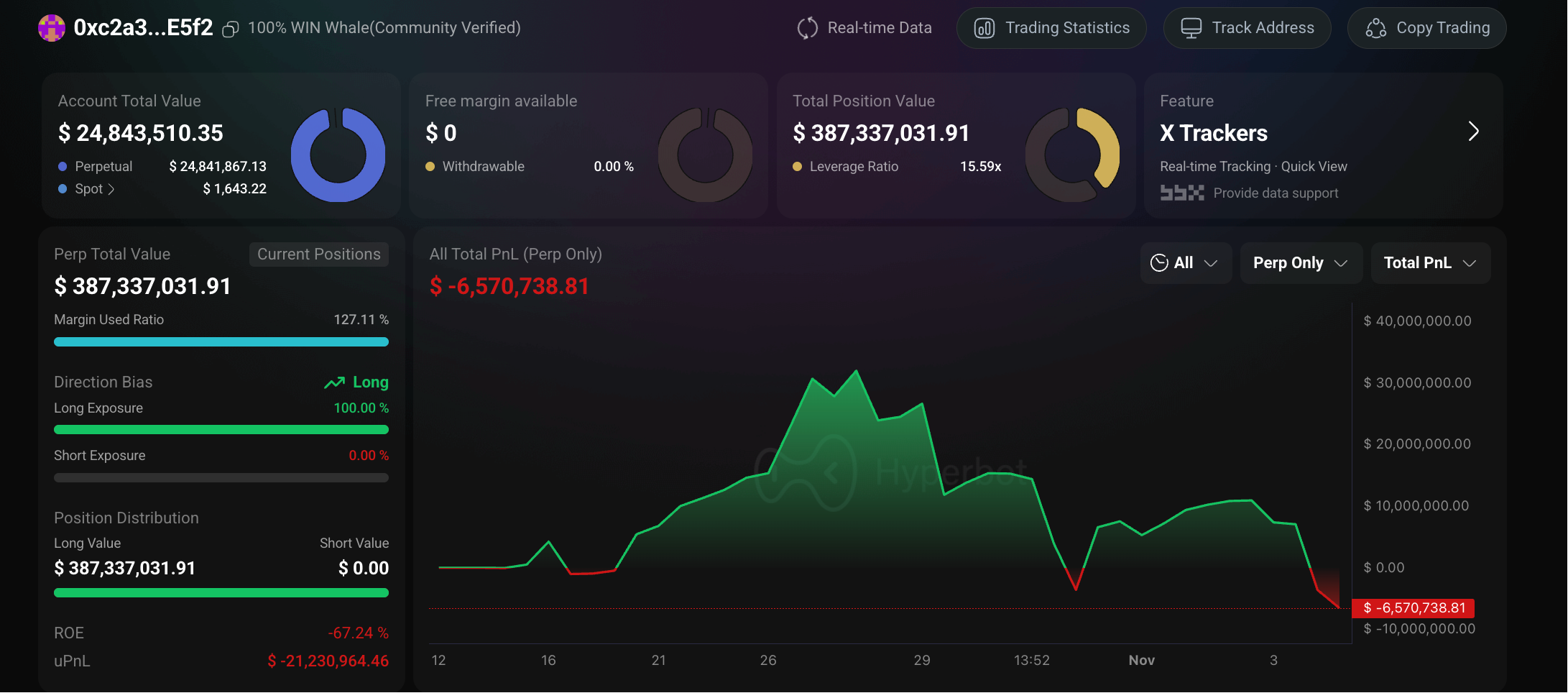This screenshot has width=1568, height=693.
Task: Open the Perp Only dropdown
Action: 1301,263
